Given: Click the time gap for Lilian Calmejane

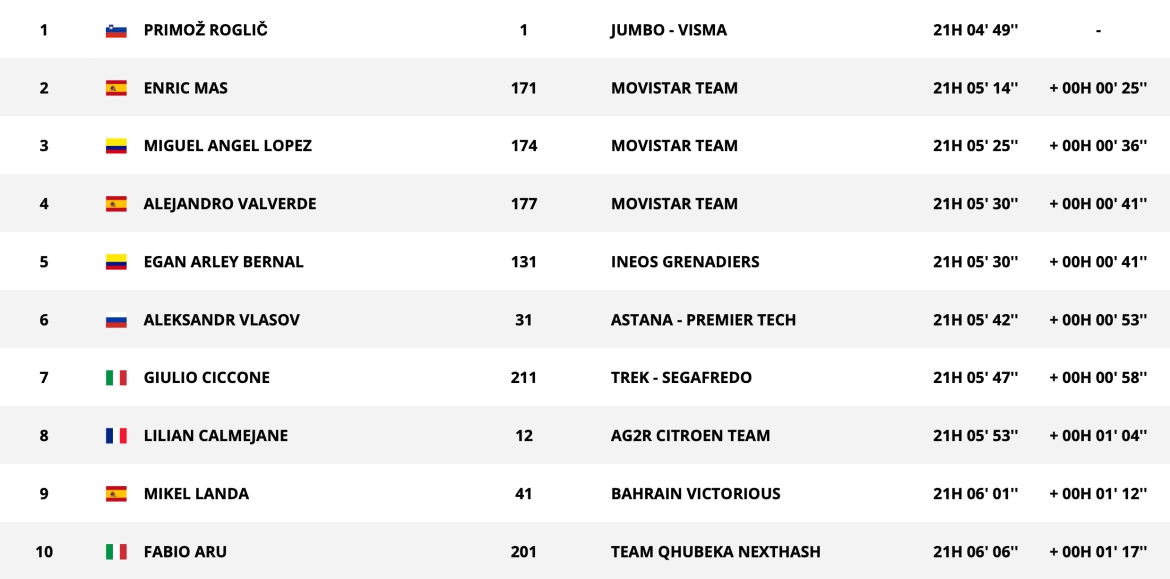Looking at the screenshot, I should point(1097,436).
